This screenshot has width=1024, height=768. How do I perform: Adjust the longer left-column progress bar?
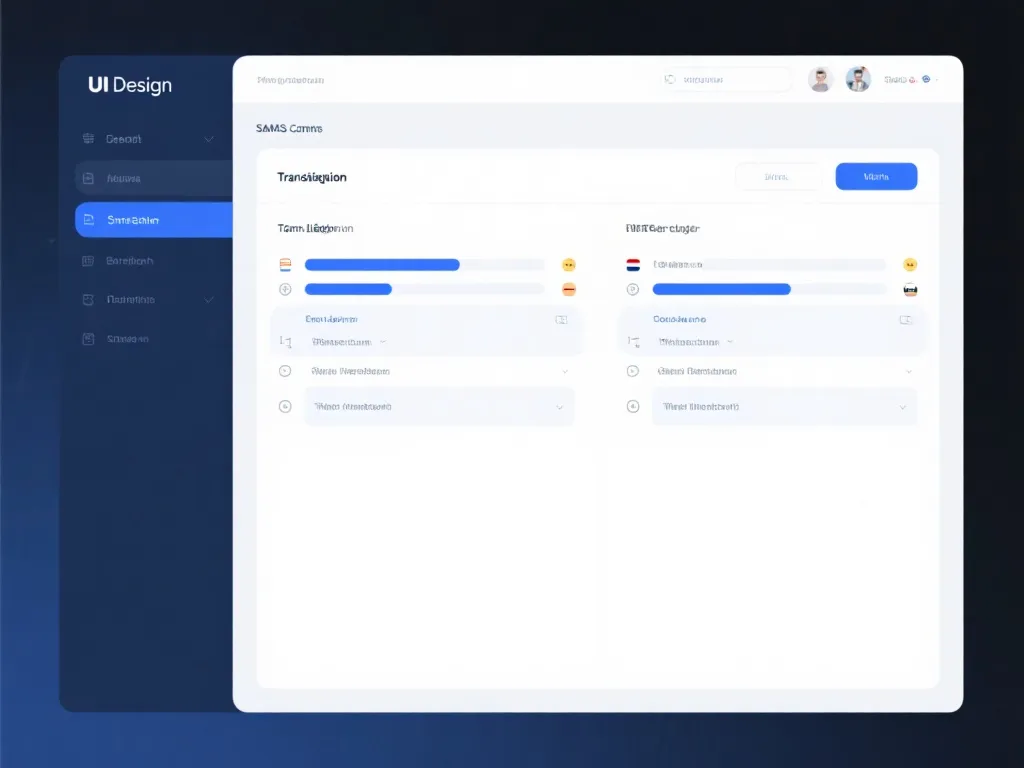pos(424,264)
